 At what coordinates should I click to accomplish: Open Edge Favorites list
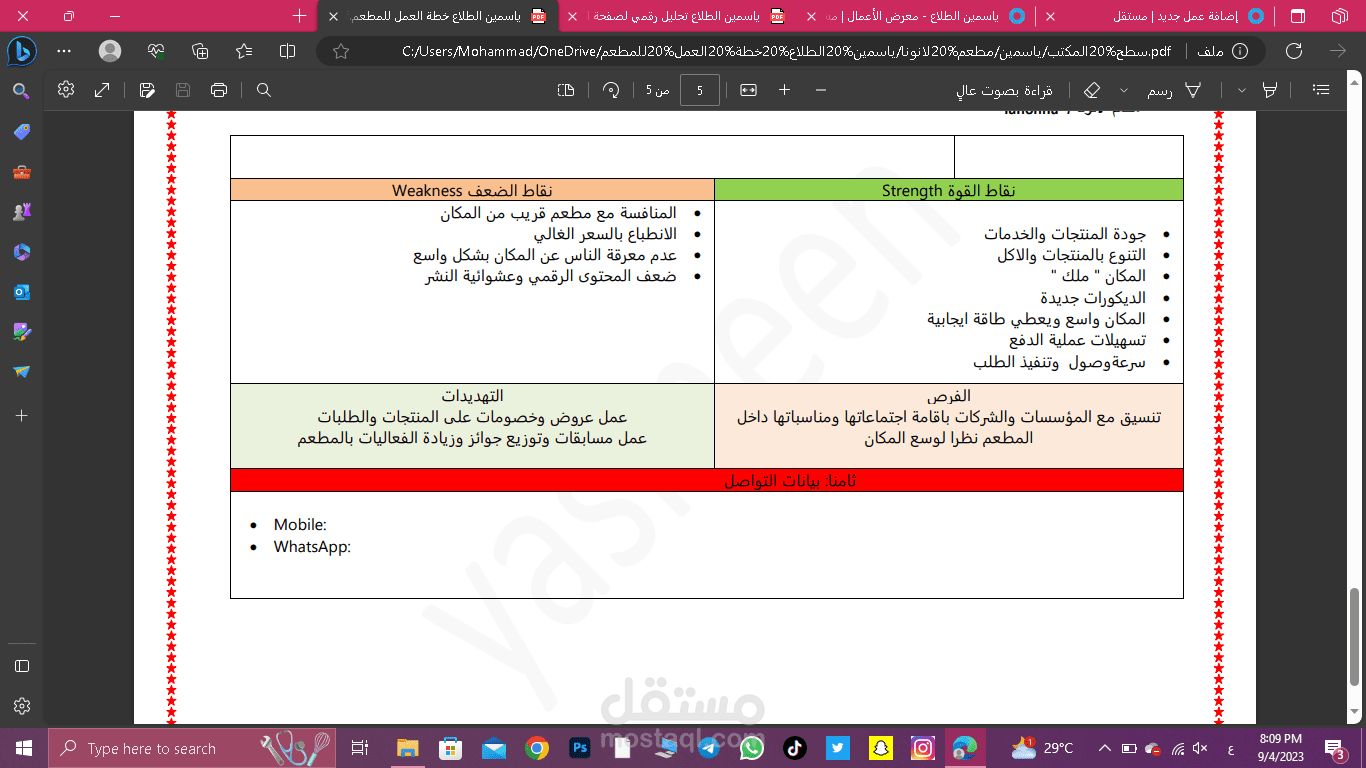(244, 51)
